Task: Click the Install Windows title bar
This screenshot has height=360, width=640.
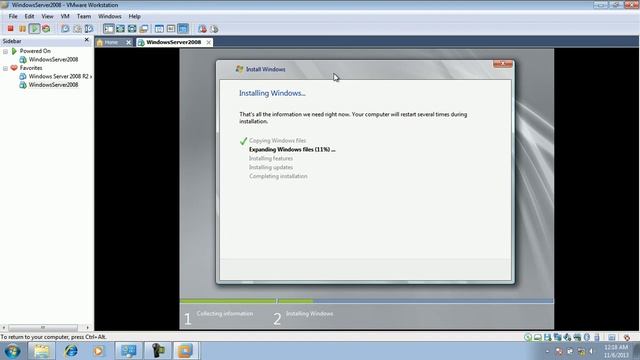Action: coord(365,69)
